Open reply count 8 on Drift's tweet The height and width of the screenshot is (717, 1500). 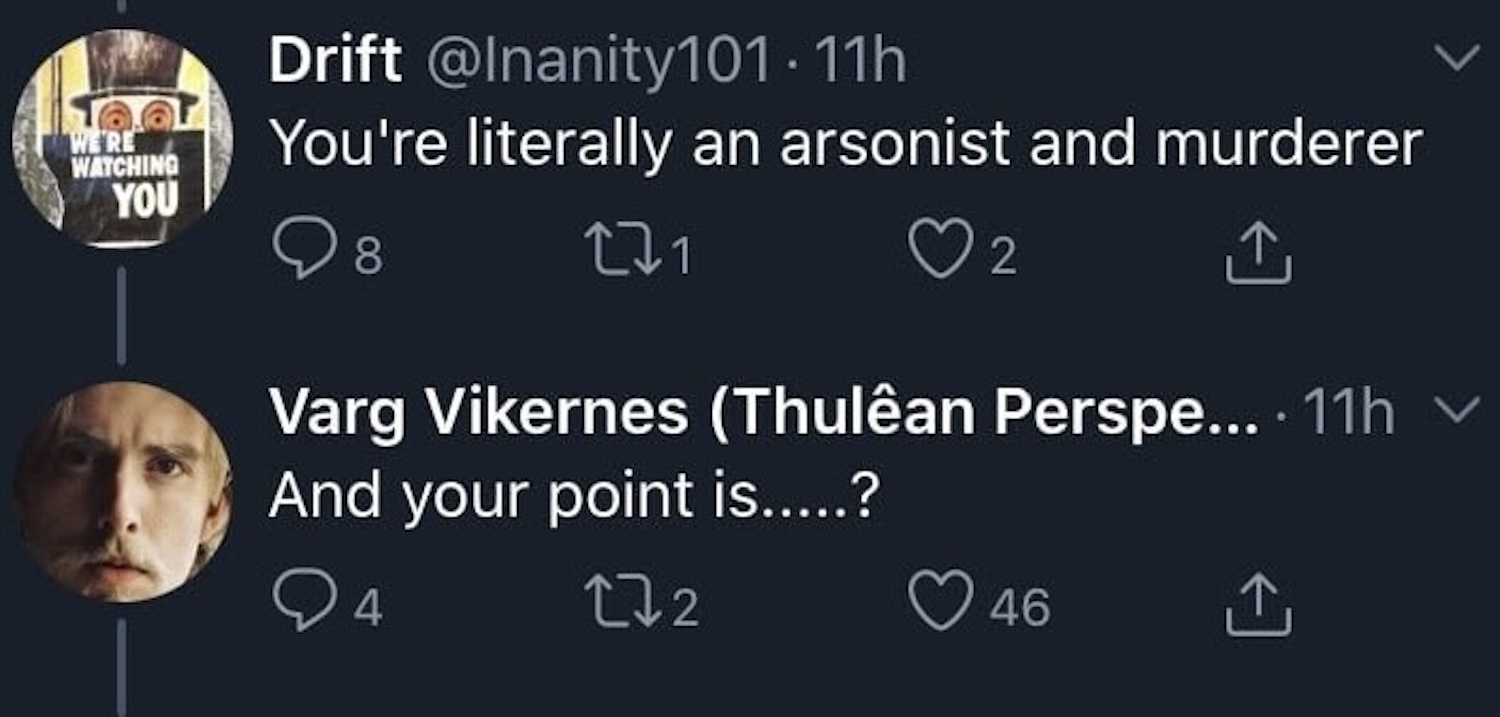click(x=369, y=258)
